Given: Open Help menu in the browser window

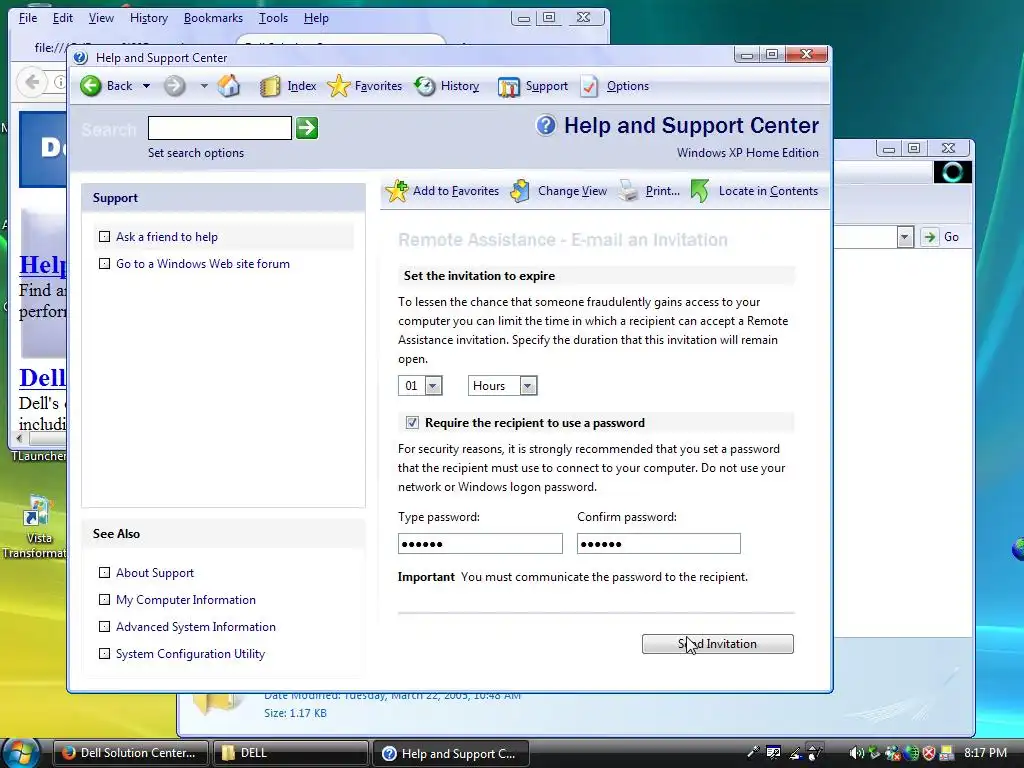Looking at the screenshot, I should pos(316,18).
